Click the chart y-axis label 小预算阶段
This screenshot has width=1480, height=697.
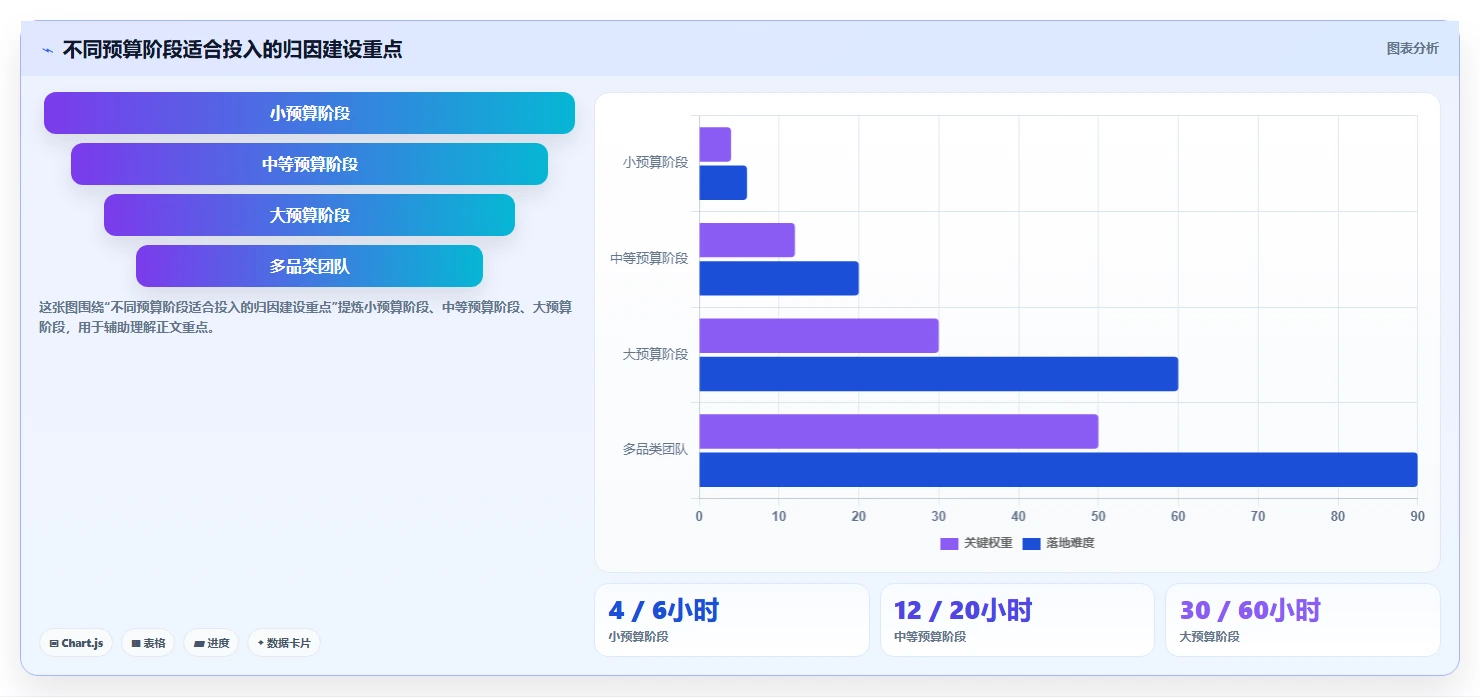(655, 162)
